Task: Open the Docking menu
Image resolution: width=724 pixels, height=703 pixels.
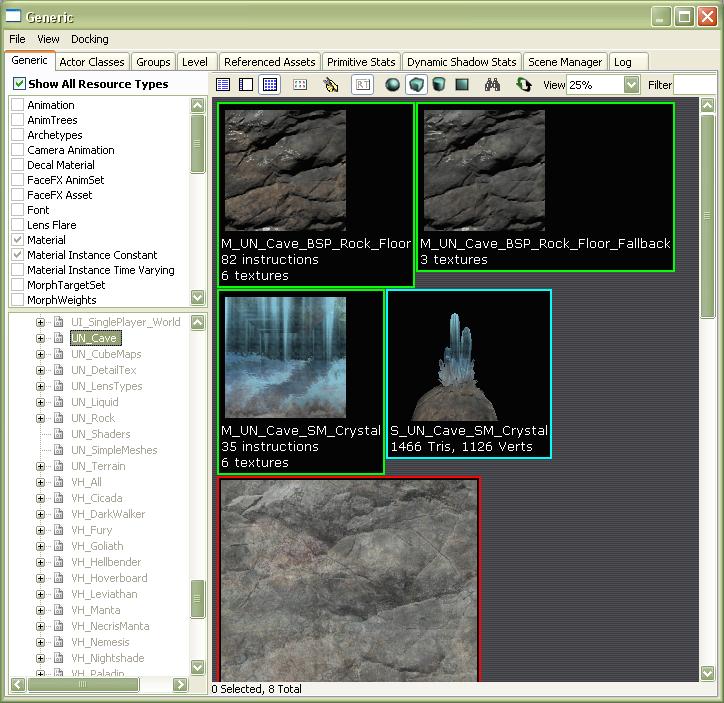Action: coord(89,39)
